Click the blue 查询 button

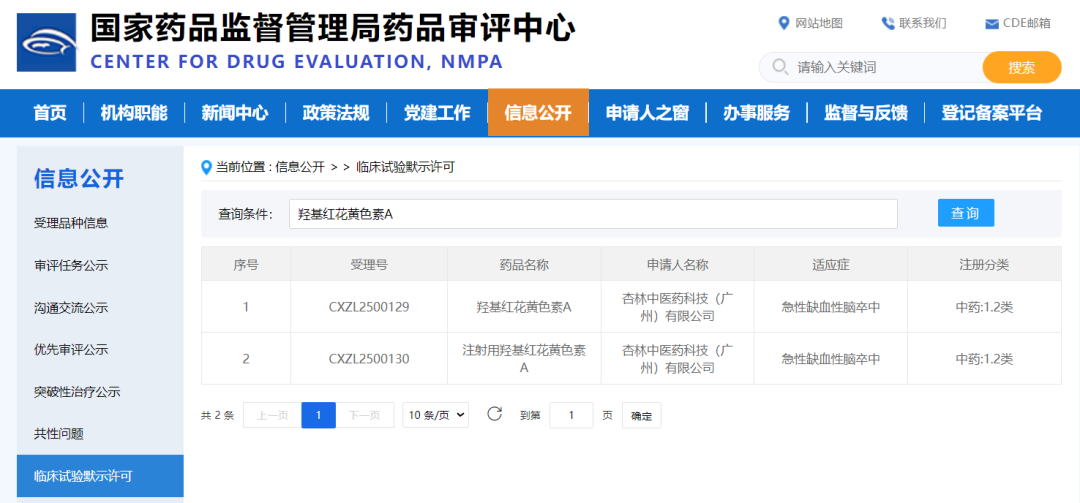click(966, 213)
